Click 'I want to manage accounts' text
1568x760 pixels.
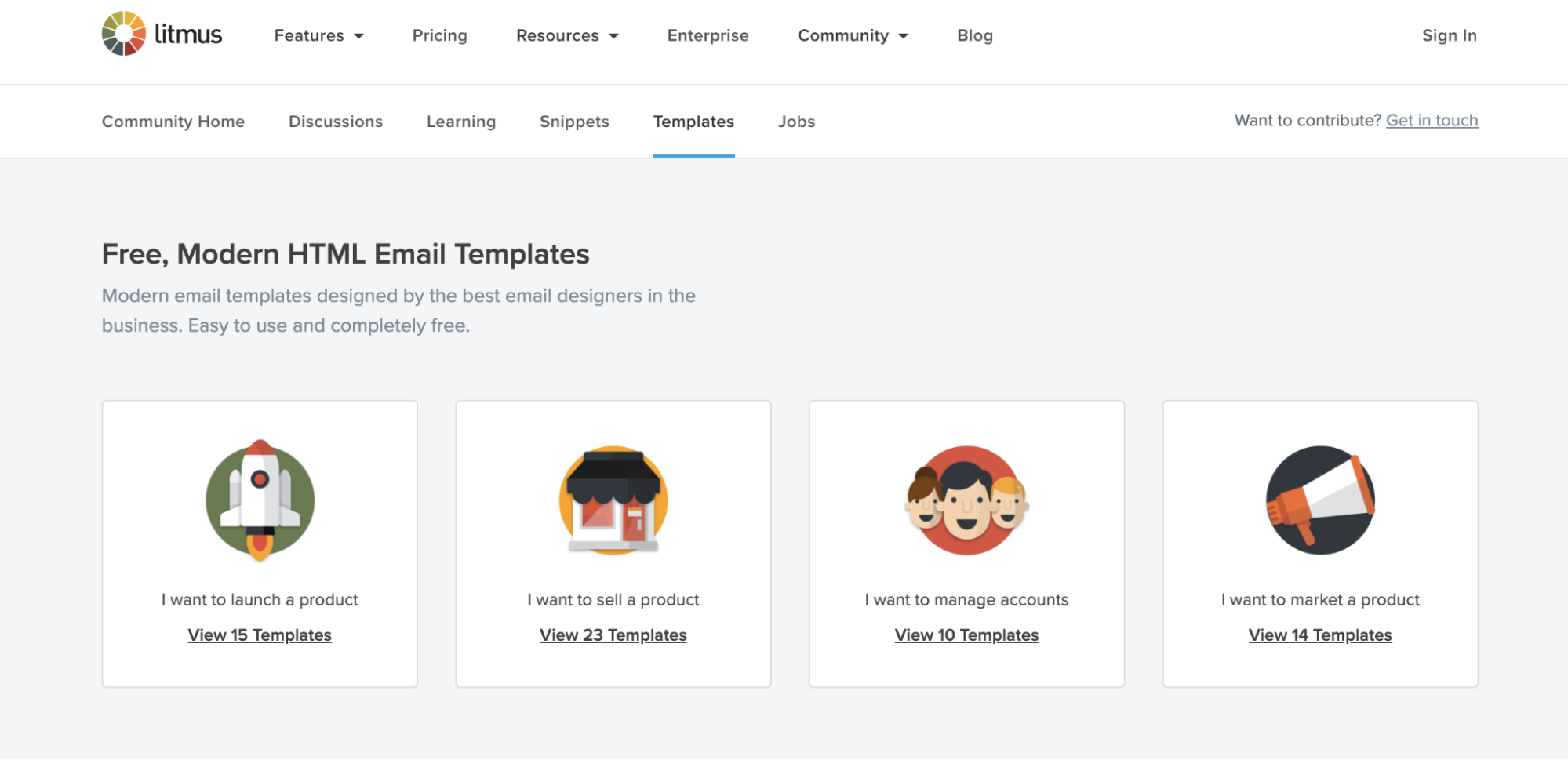[967, 600]
